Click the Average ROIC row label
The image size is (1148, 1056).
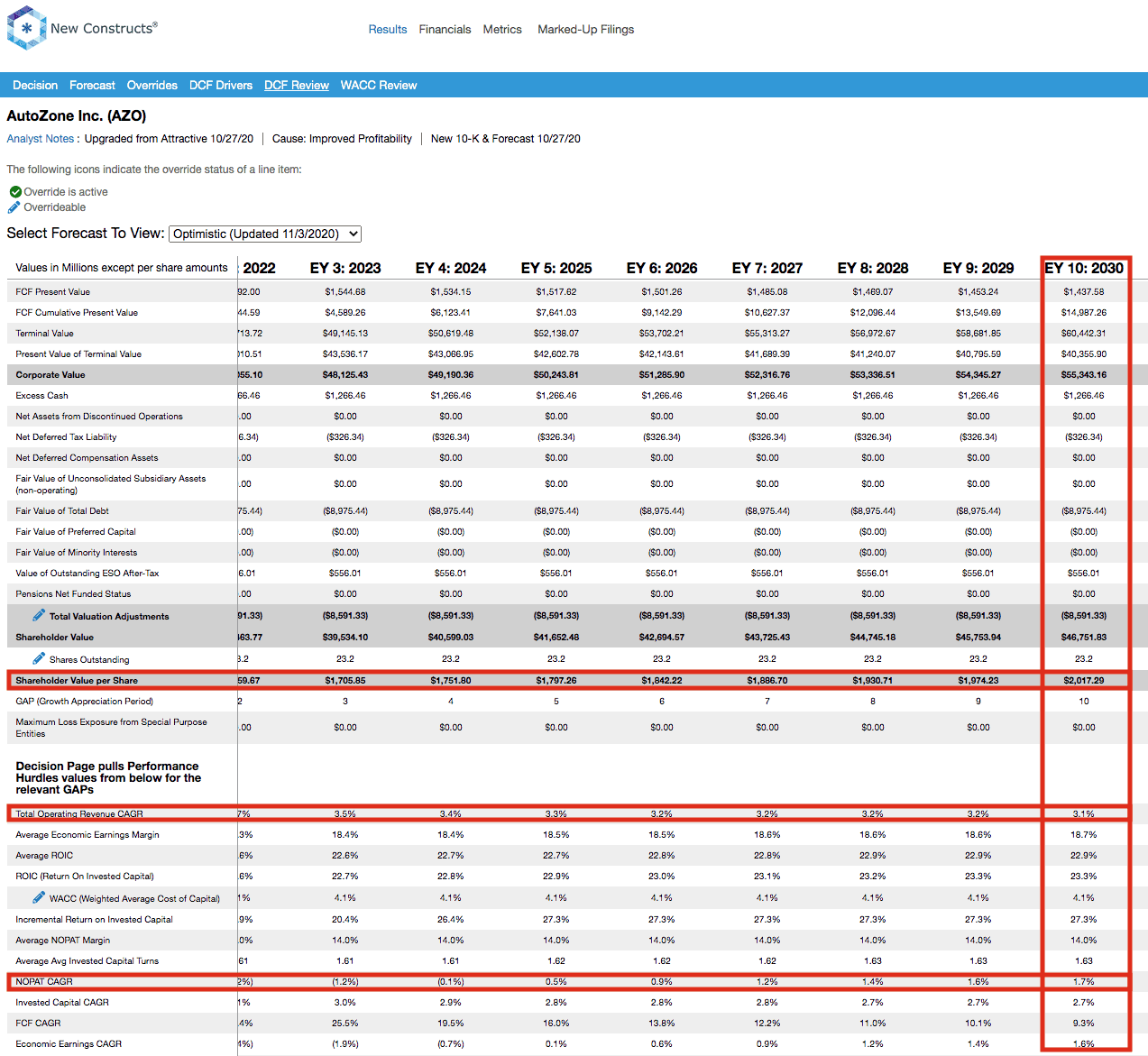pos(44,856)
